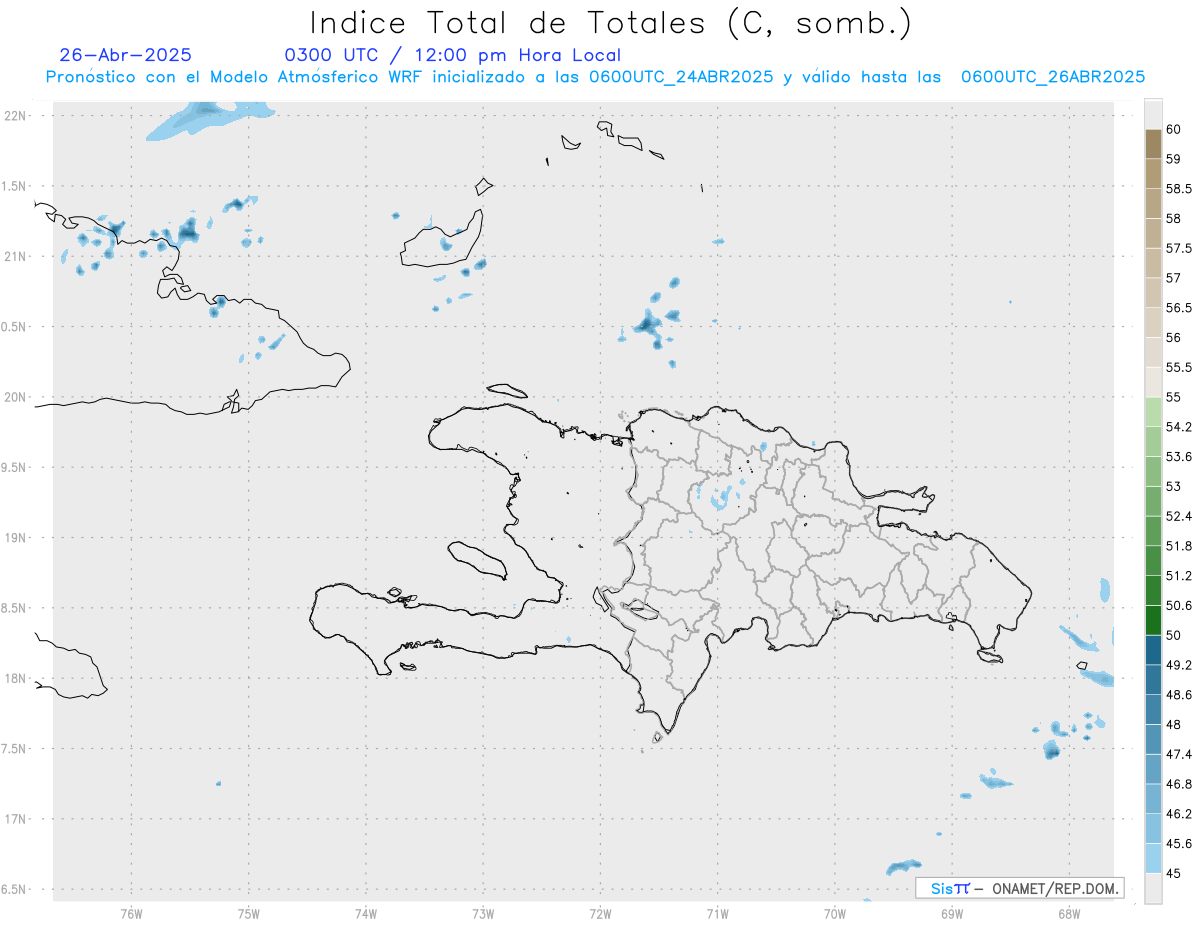The height and width of the screenshot is (927, 1200).
Task: Click the latitude label '20N'
Action: click(x=15, y=397)
